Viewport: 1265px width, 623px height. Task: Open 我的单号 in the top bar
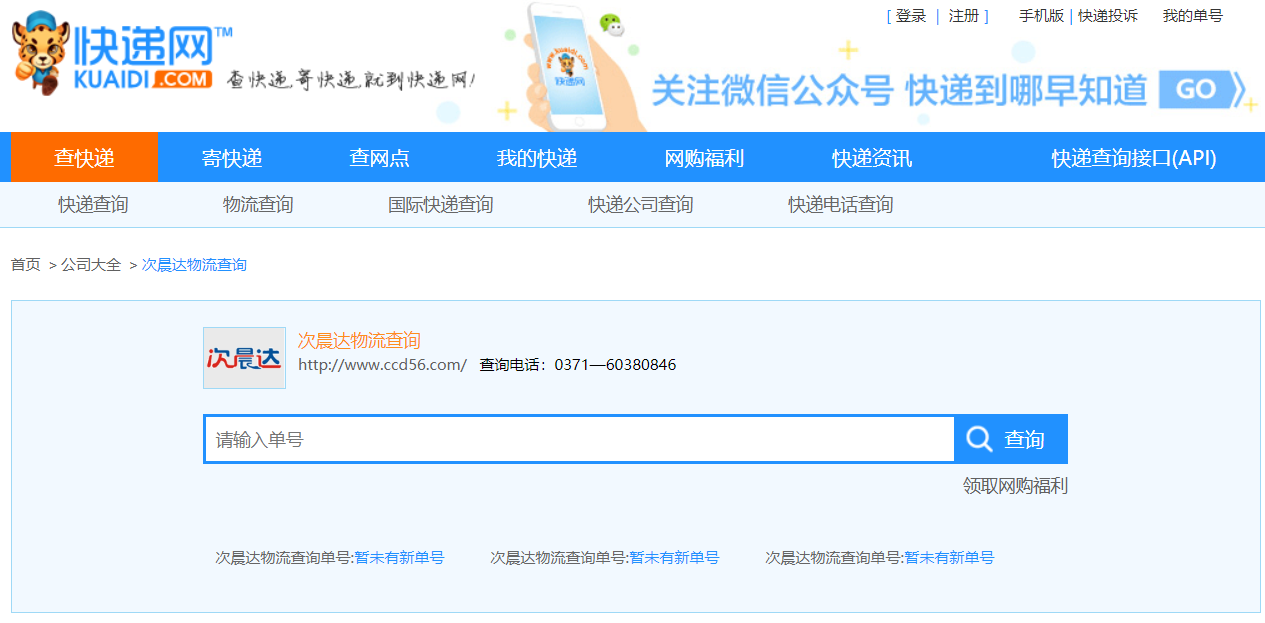1192,16
